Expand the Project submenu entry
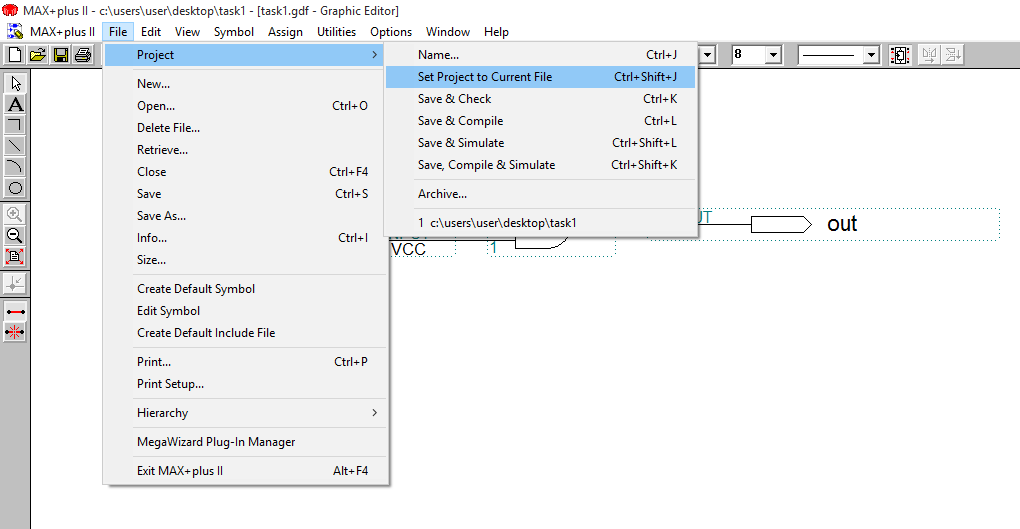The width and height of the screenshot is (1020, 529). 244,55
